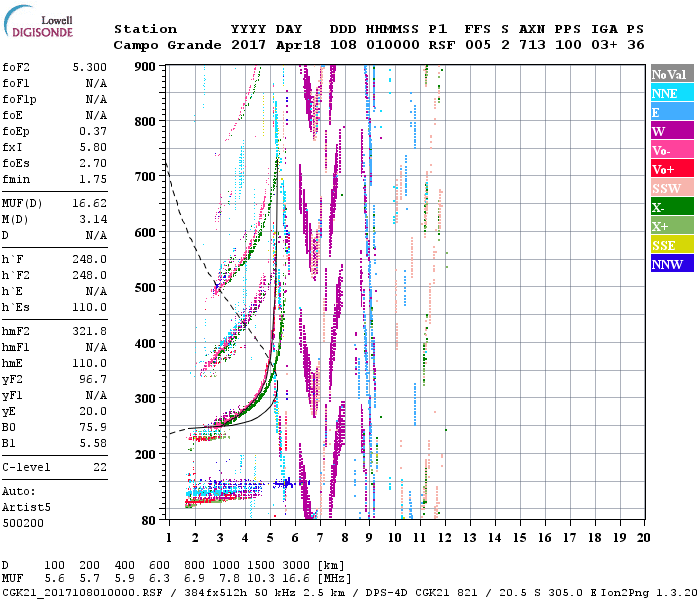Image resolution: width=700 pixels, height=600 pixels.
Task: Click the AXN value 713
Action: (x=532, y=45)
